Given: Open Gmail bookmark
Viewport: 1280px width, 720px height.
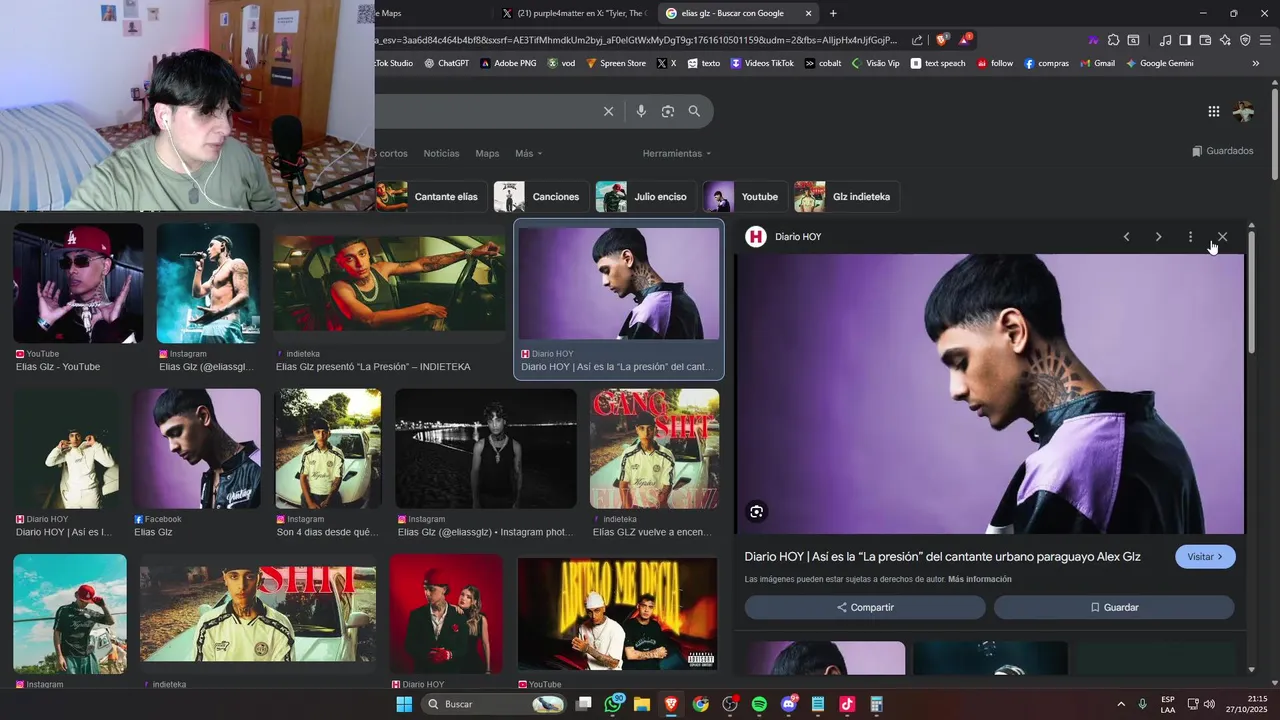Looking at the screenshot, I should tap(1097, 63).
